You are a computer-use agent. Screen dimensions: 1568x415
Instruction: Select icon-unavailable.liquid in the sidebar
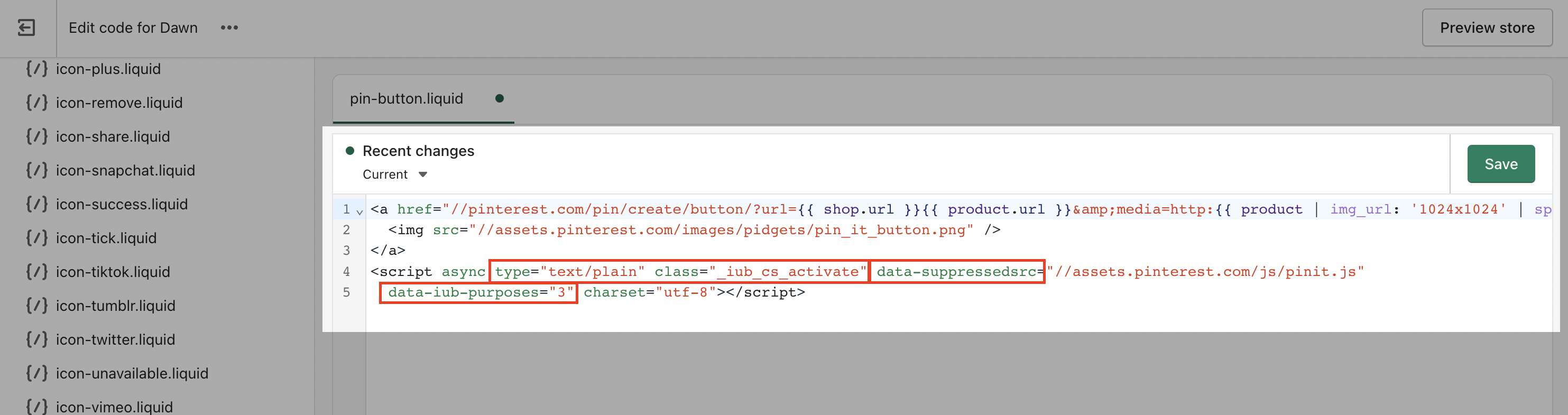coord(132,373)
